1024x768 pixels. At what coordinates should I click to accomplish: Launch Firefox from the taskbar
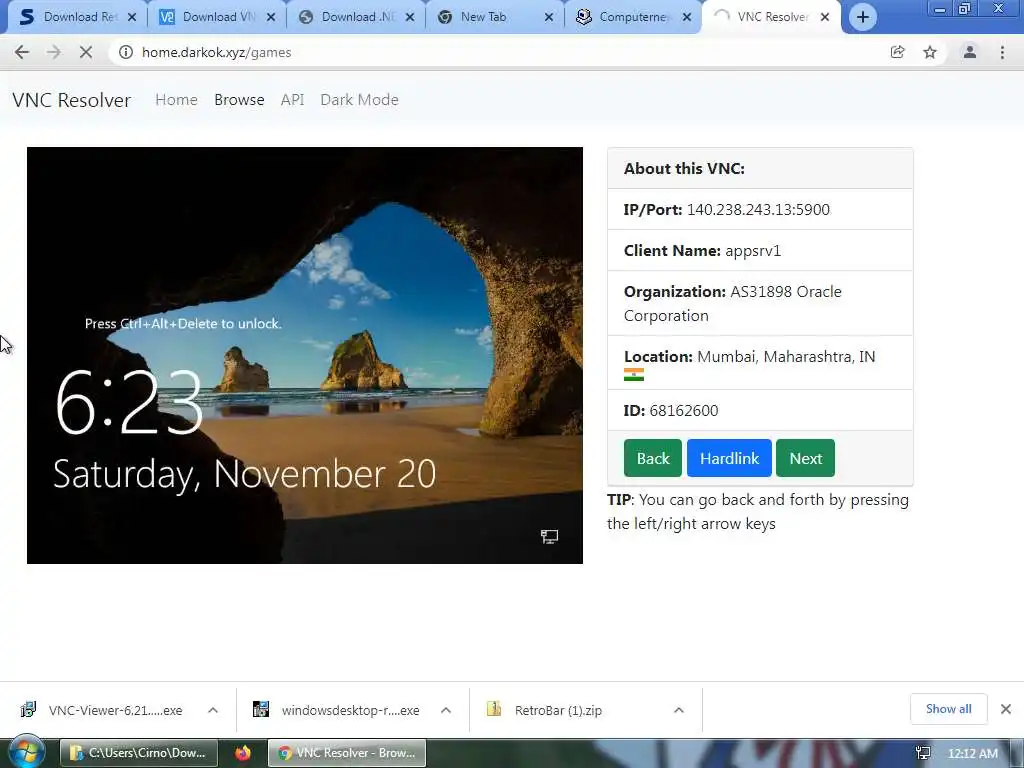pyautogui.click(x=243, y=753)
